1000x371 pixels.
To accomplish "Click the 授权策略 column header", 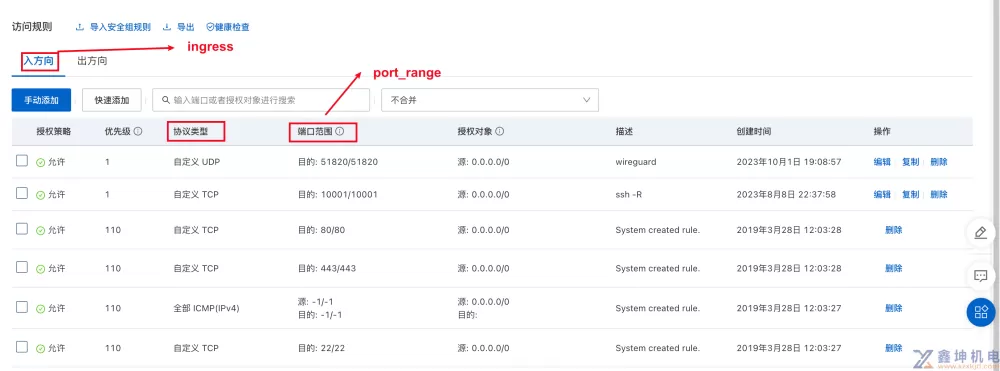I will pyautogui.click(x=54, y=131).
